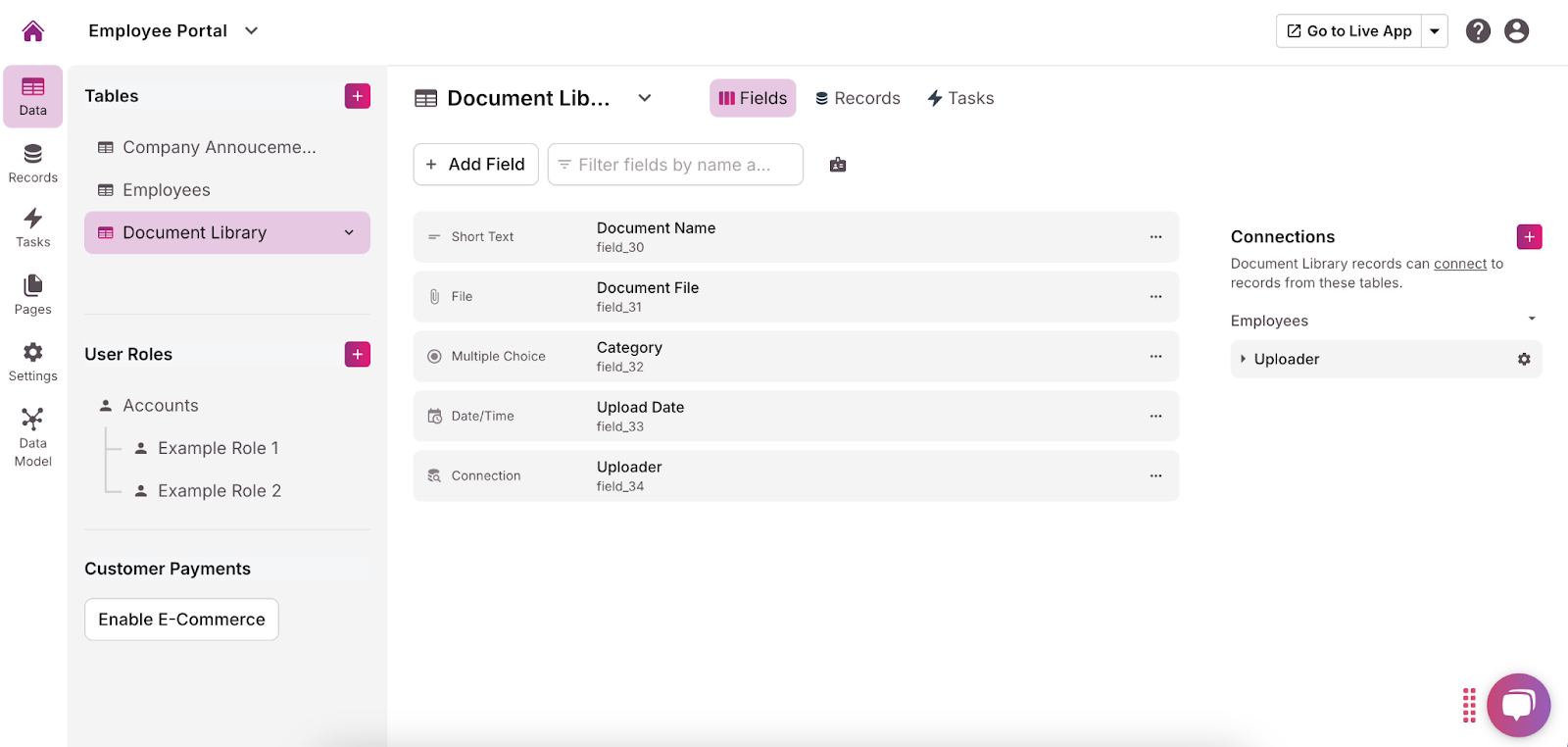Add a new table with plus icon
The height and width of the screenshot is (747, 1568).
(358, 96)
